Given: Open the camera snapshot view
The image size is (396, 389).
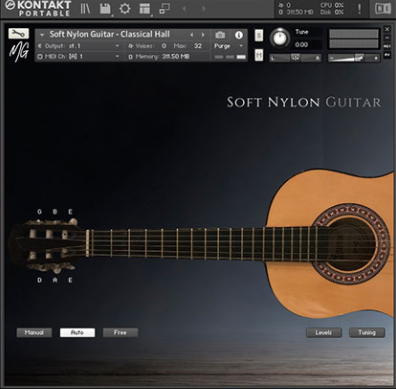Looking at the screenshot, I should click(x=220, y=35).
